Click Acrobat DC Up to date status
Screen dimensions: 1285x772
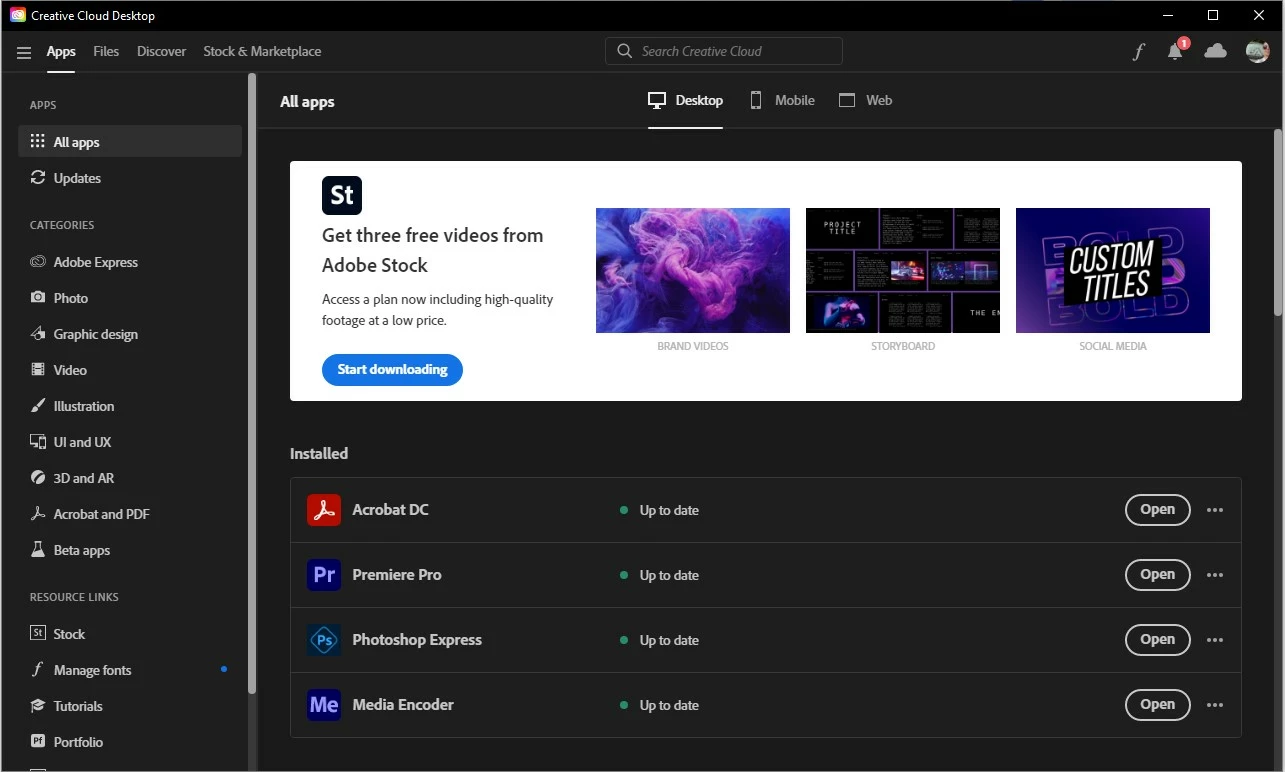[660, 510]
